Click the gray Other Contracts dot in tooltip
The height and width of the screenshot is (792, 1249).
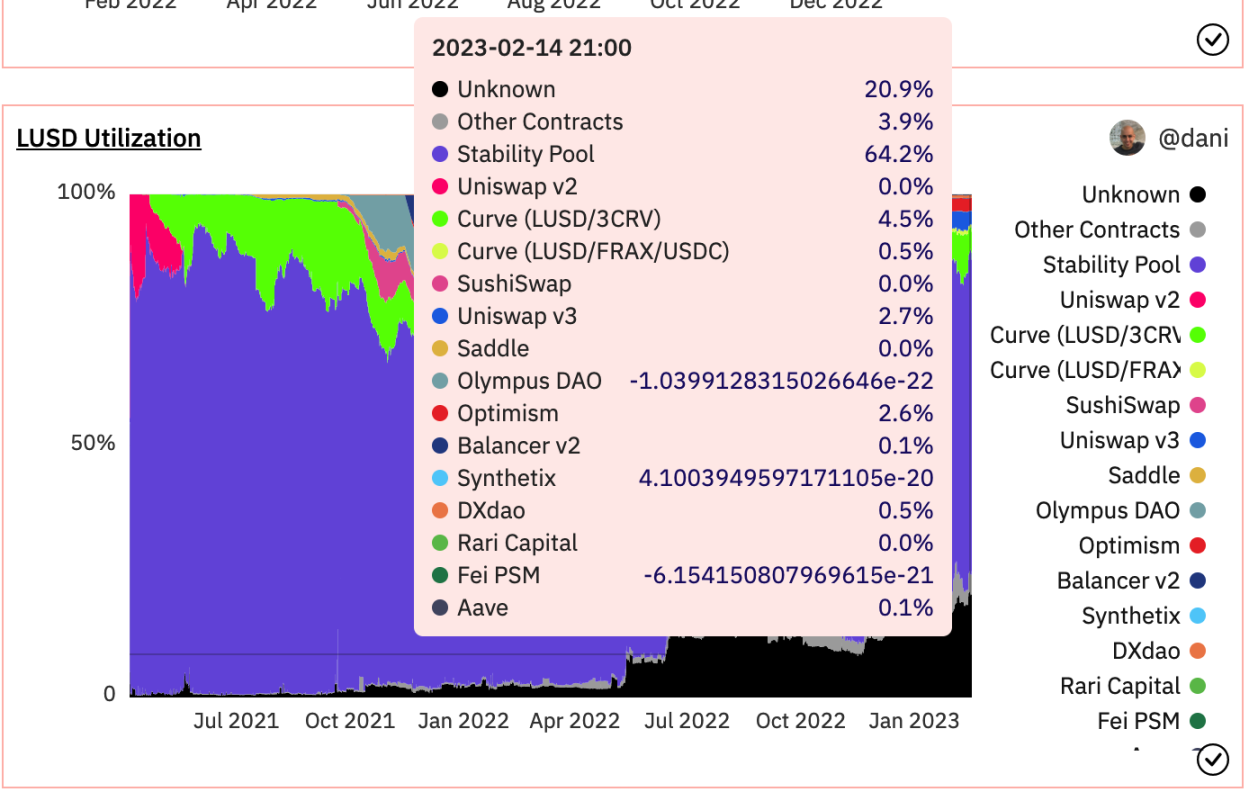click(x=439, y=122)
